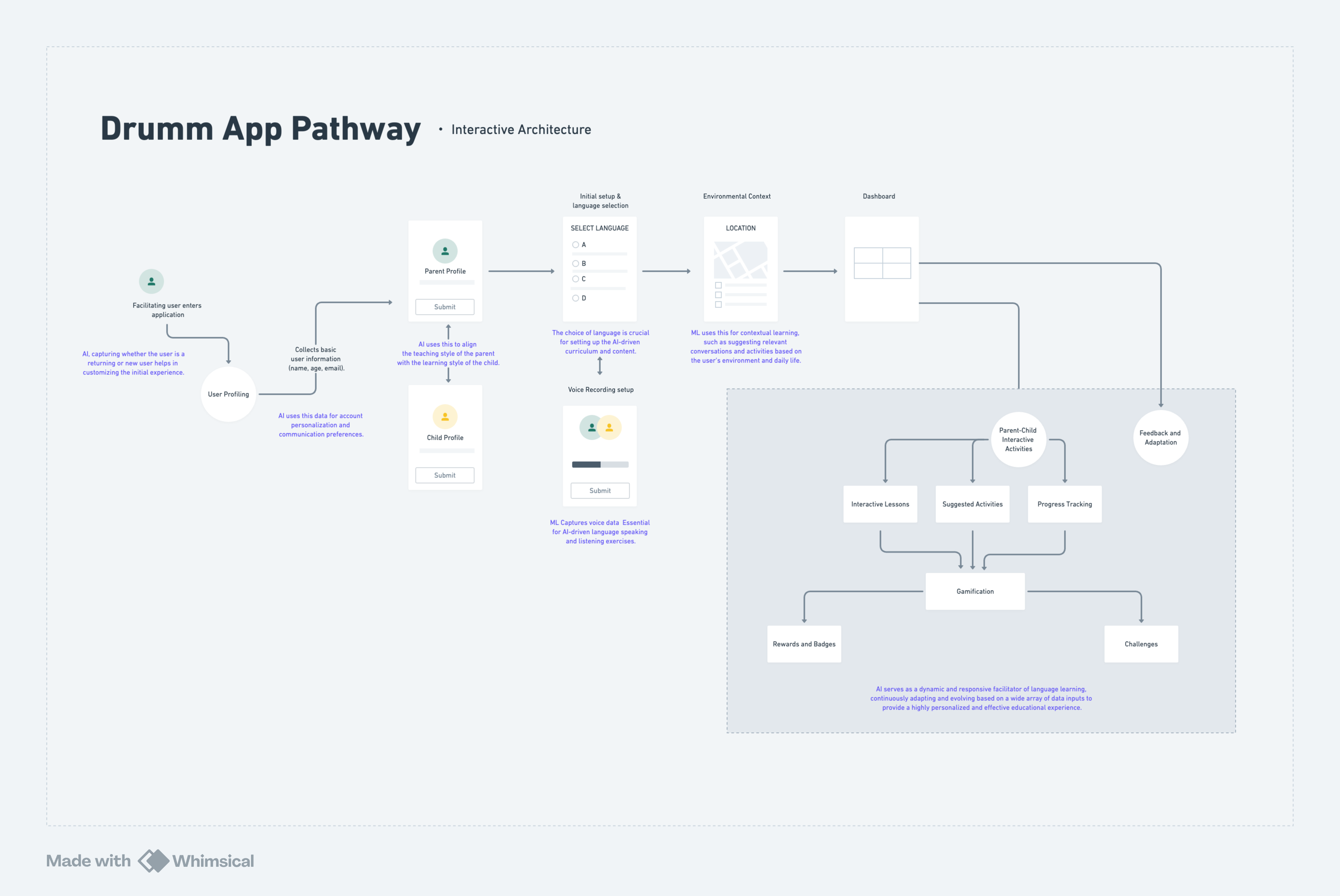The height and width of the screenshot is (896, 1340).
Task: Click the map graphic in the Location card
Action: [741, 261]
